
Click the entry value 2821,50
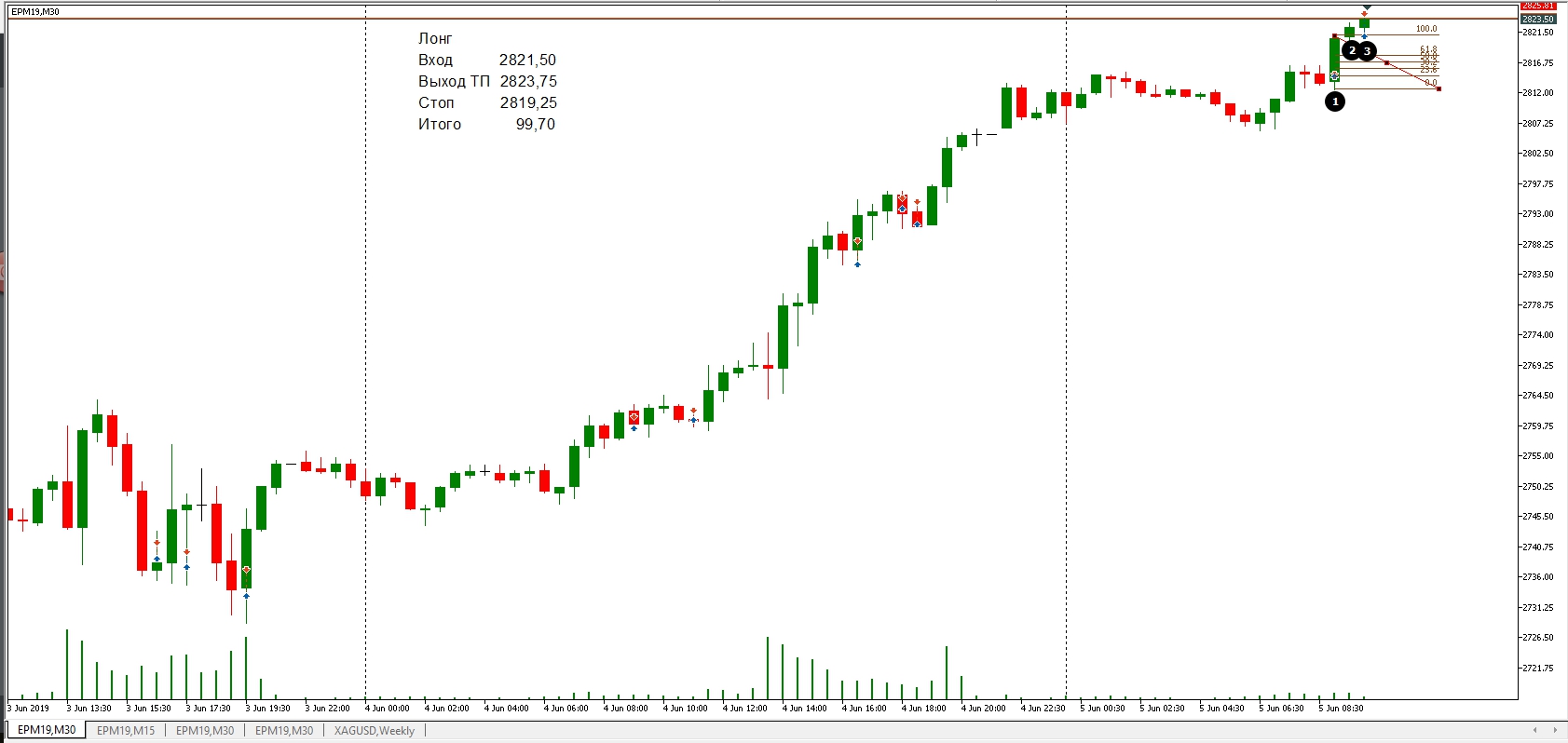click(x=527, y=60)
